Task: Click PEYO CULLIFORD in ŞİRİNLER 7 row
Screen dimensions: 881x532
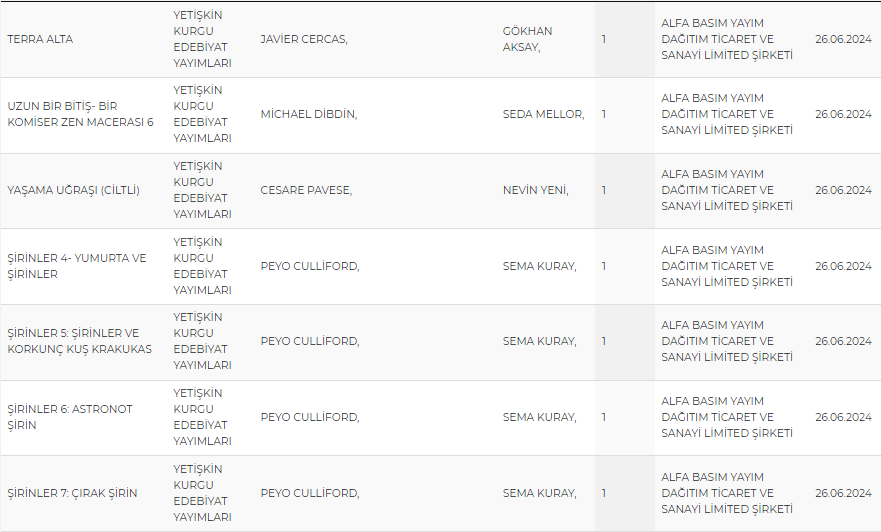Action: click(x=310, y=493)
